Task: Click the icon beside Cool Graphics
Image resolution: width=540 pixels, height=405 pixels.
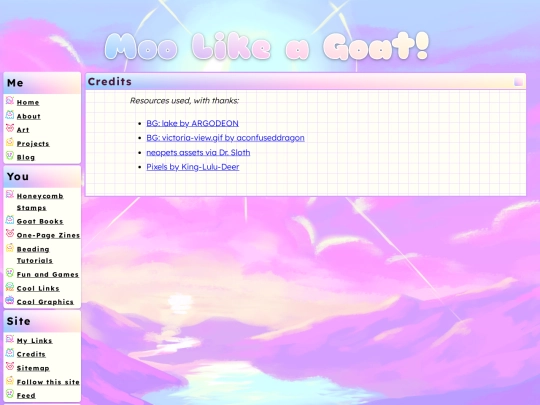Action: coord(10,300)
